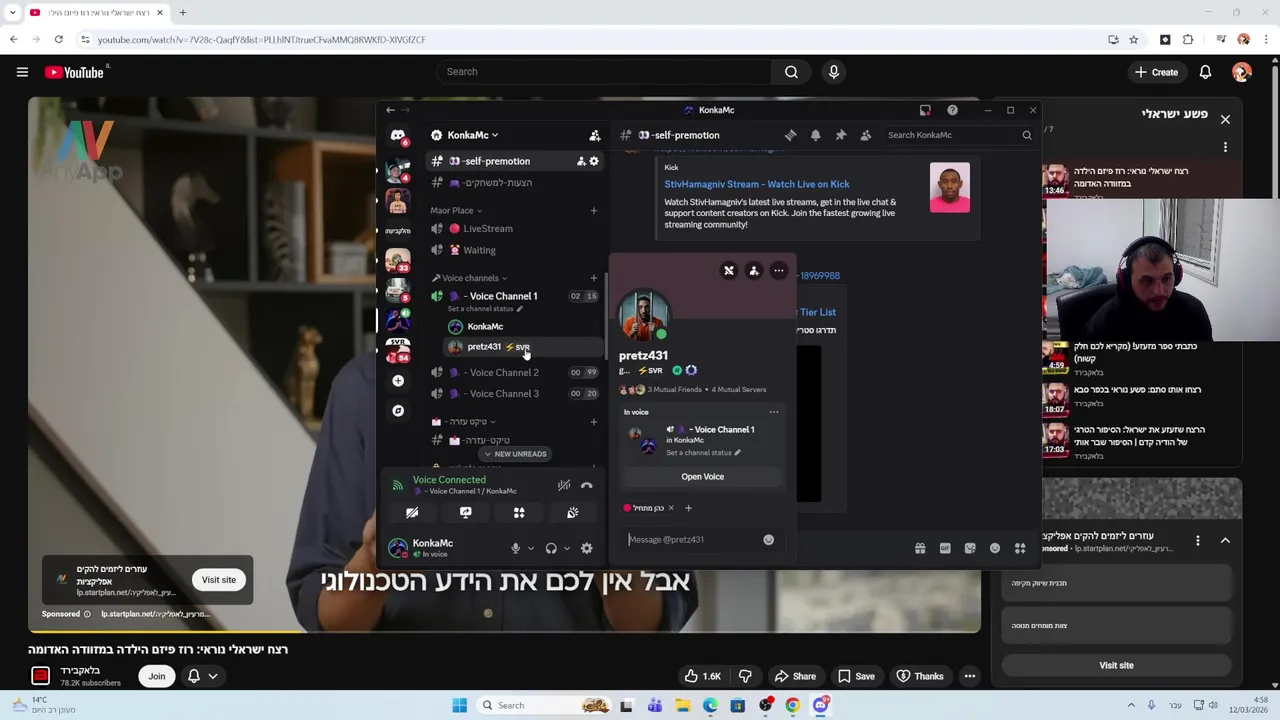Join Voice Channel 3
The image size is (1280, 720).
516,394
